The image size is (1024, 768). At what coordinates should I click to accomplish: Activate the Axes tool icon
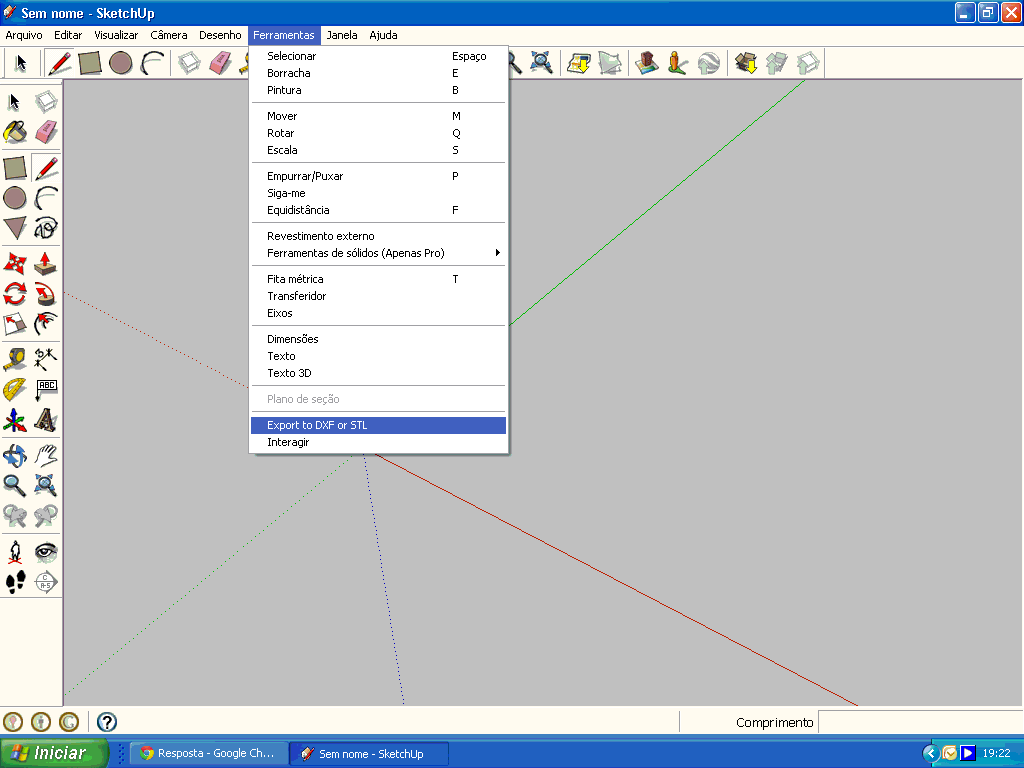[15, 420]
